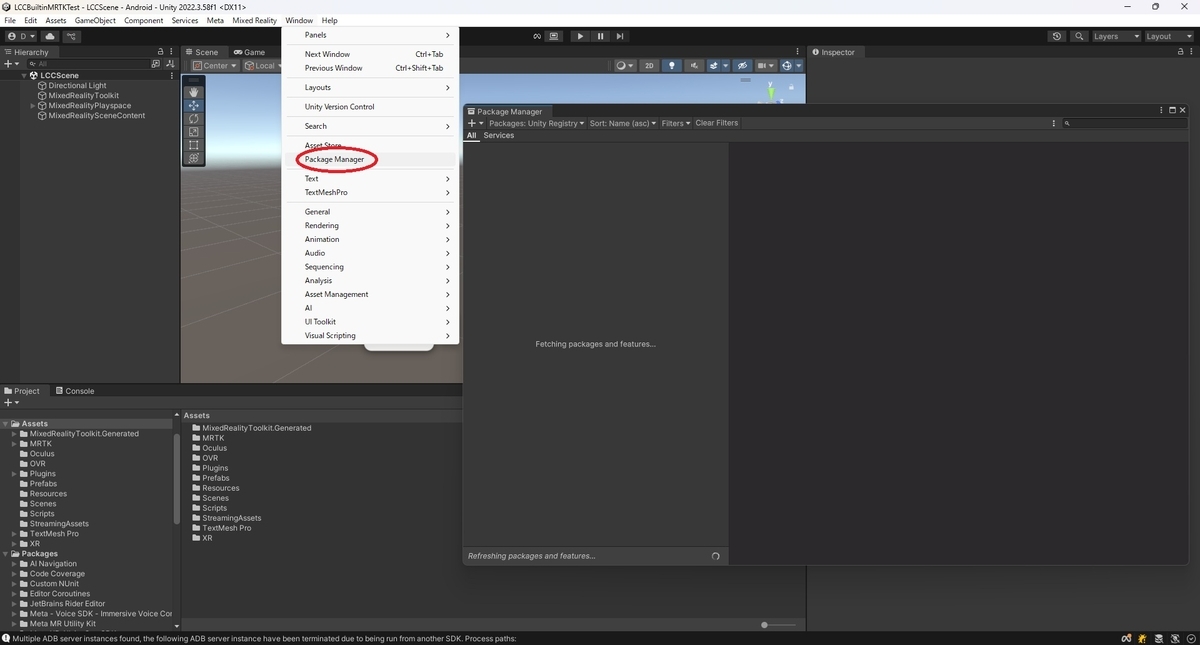The height and width of the screenshot is (645, 1200).
Task: Open the Layout dropdown
Action: (x=1169, y=36)
